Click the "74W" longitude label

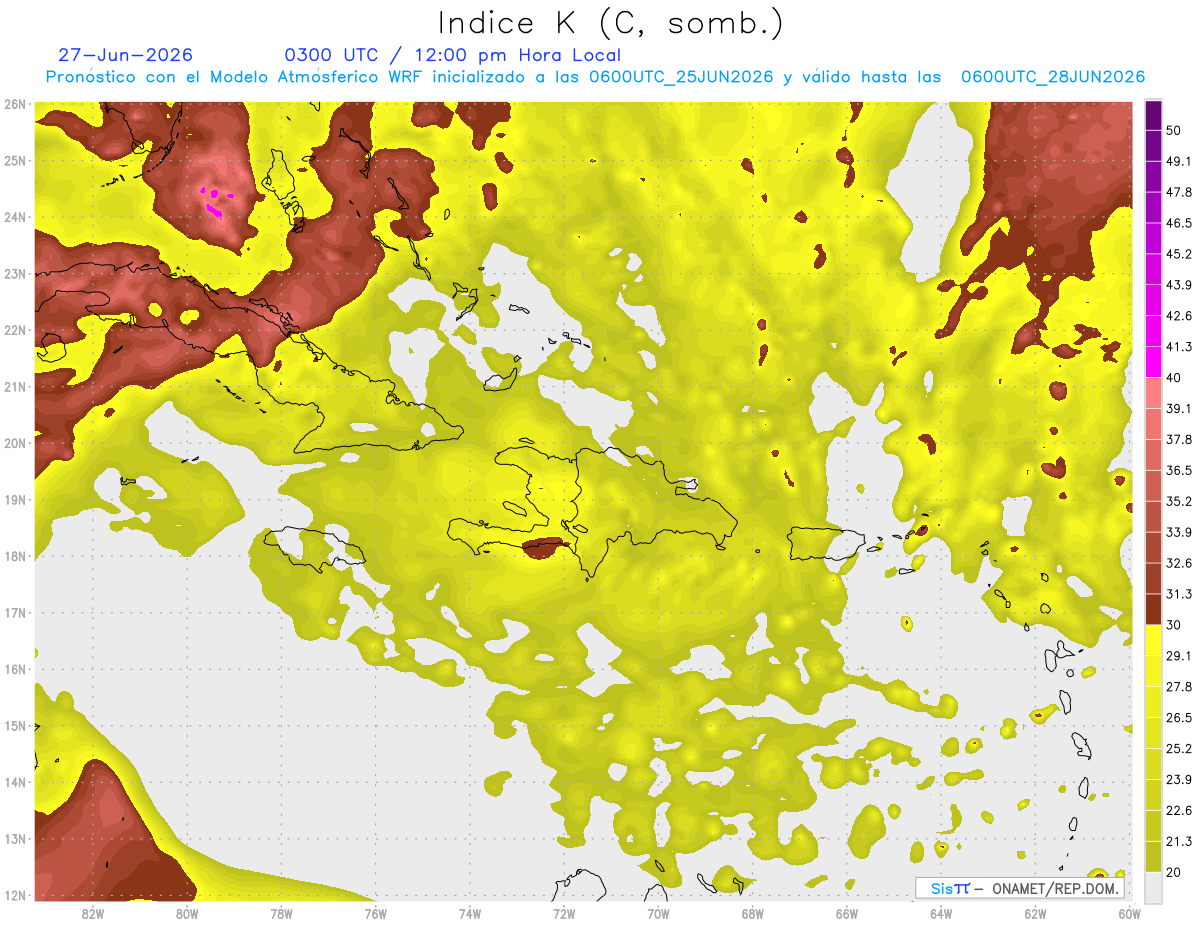click(x=470, y=914)
